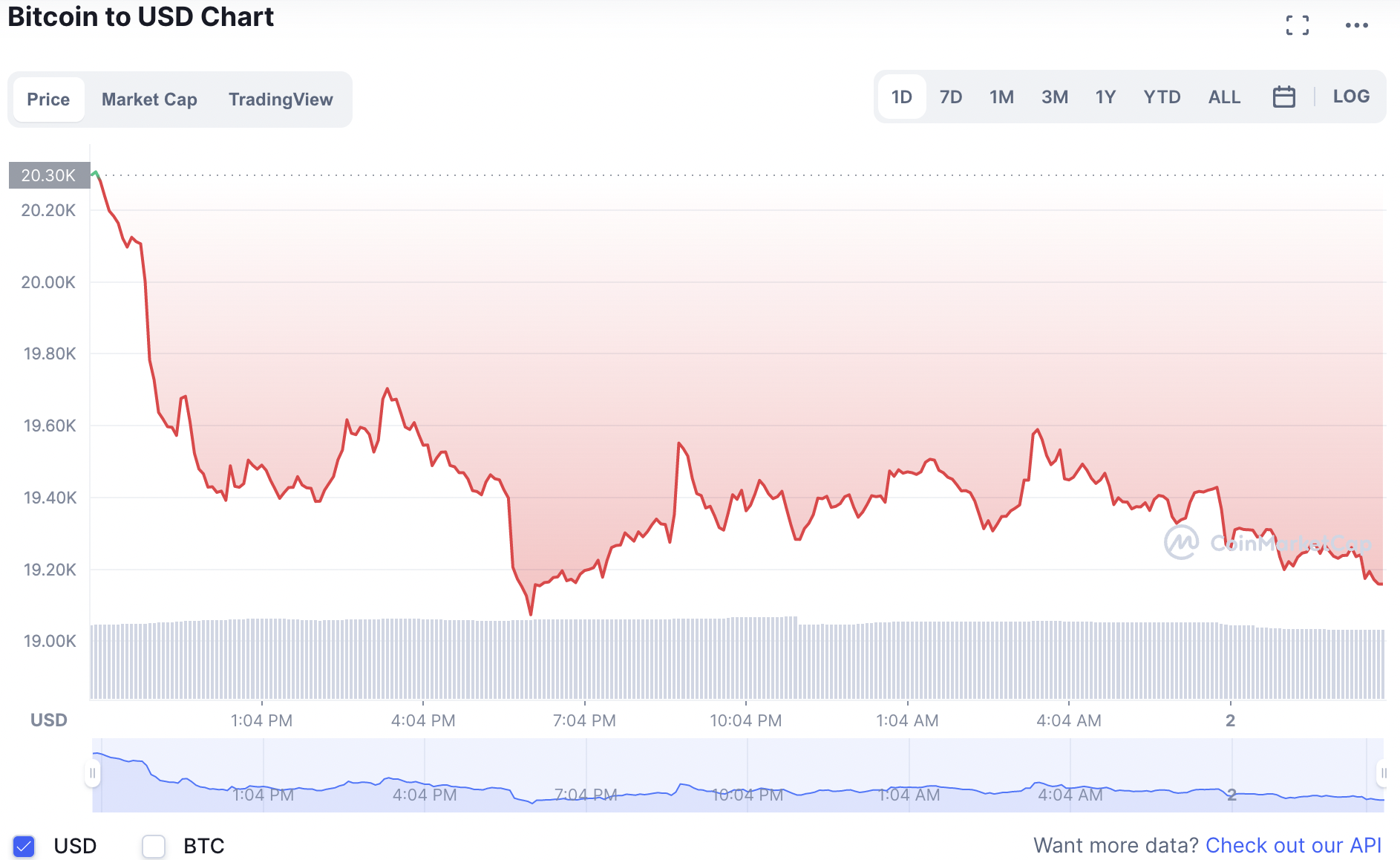Viewport: 1400px width, 860px height.
Task: Click the 19.80K y-axis label
Action: tap(49, 354)
